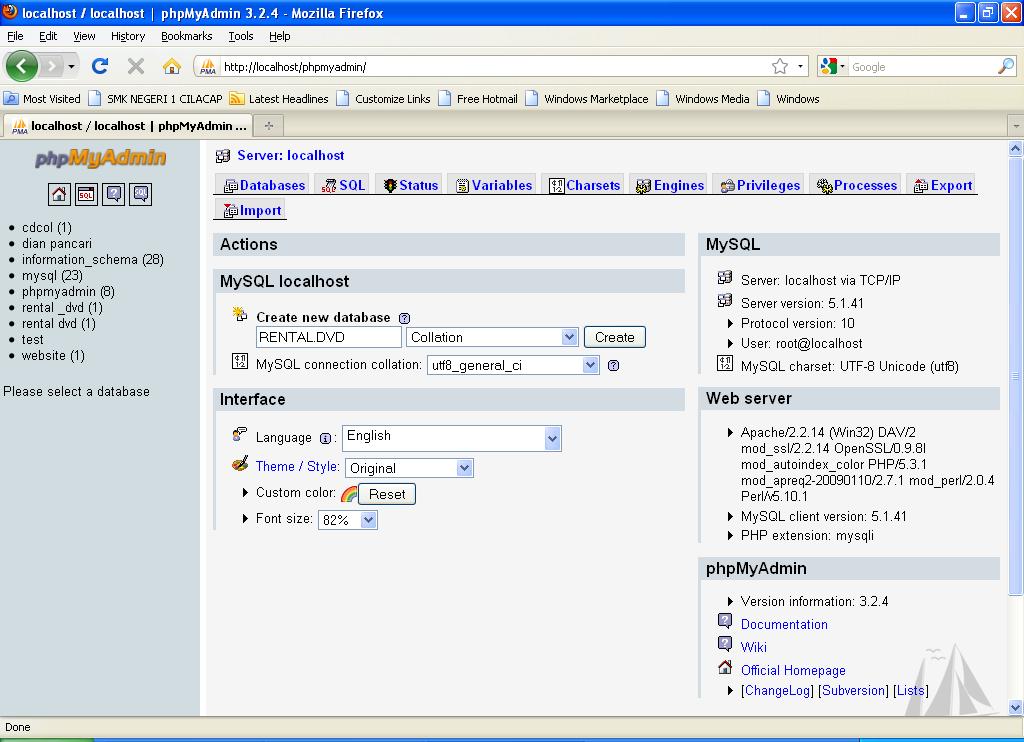Image resolution: width=1024 pixels, height=742 pixels.
Task: Open the List all tabs dropdown
Action: tap(1016, 125)
